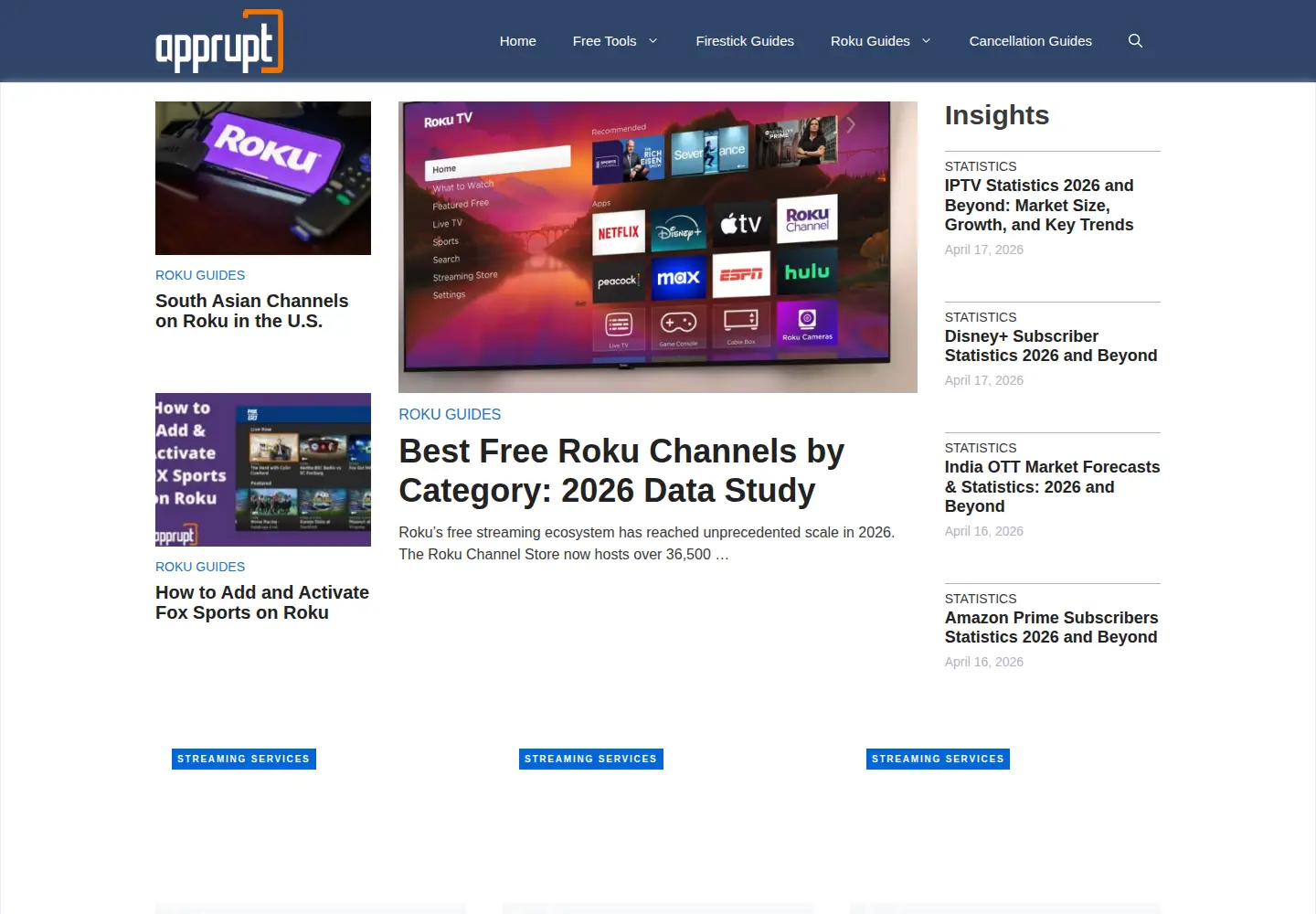Click STATISTICS label above Amazon Prime Subscribers
The image size is (1316, 914).
981,599
